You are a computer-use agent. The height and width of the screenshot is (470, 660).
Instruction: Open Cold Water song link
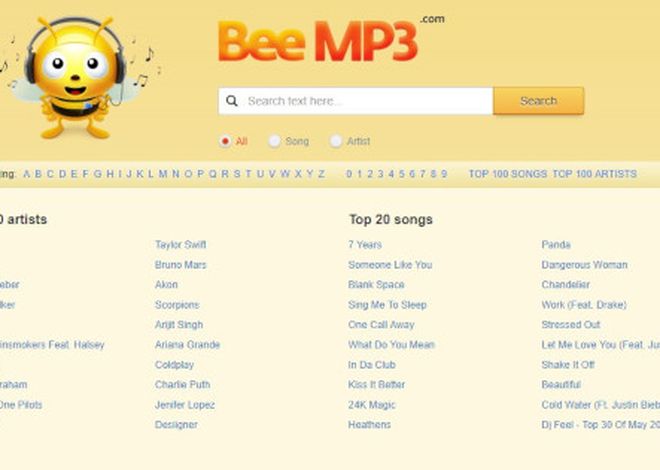click(601, 405)
